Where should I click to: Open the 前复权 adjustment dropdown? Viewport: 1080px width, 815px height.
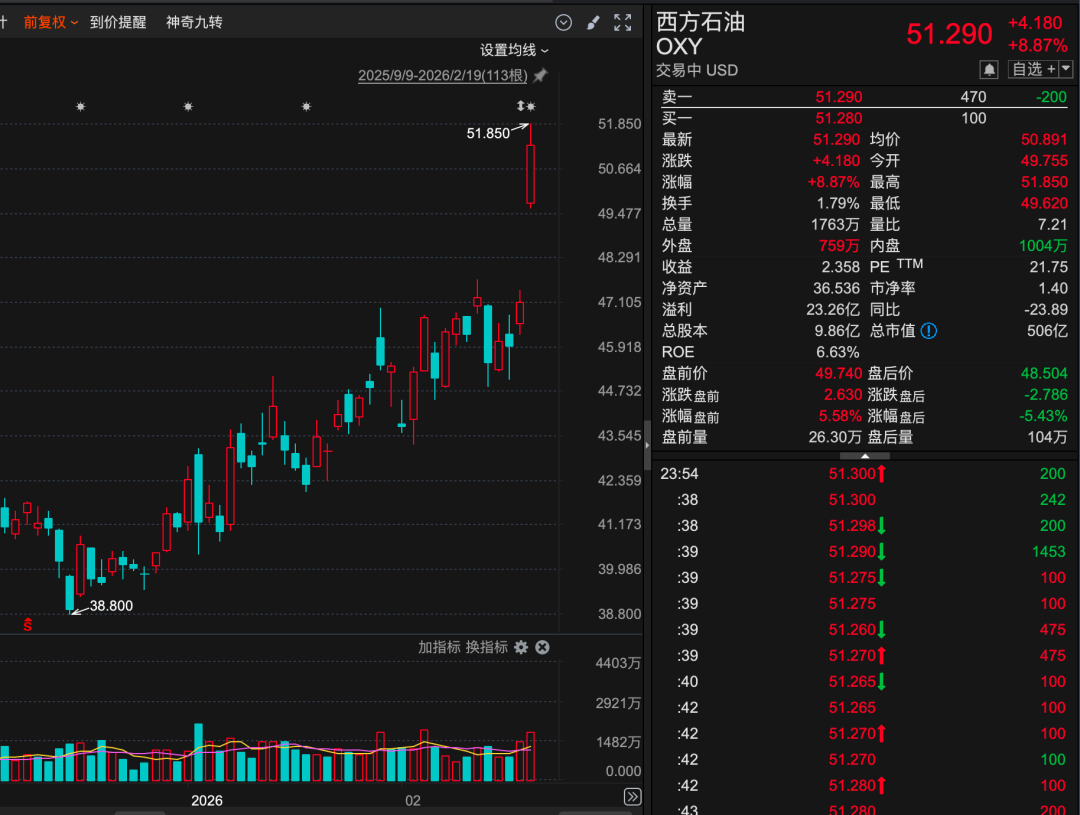coord(51,23)
